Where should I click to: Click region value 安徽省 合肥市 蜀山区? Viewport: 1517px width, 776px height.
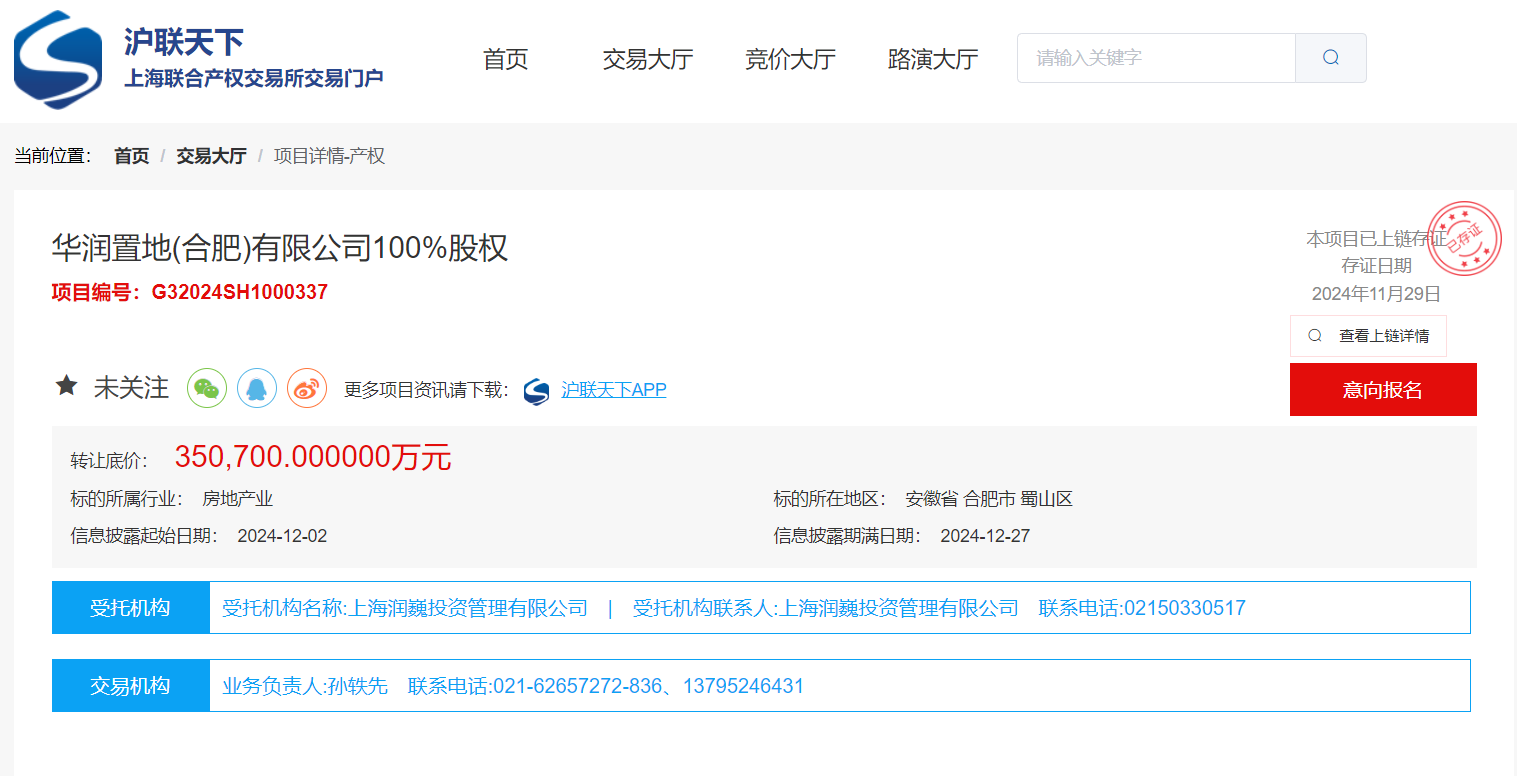tap(989, 499)
